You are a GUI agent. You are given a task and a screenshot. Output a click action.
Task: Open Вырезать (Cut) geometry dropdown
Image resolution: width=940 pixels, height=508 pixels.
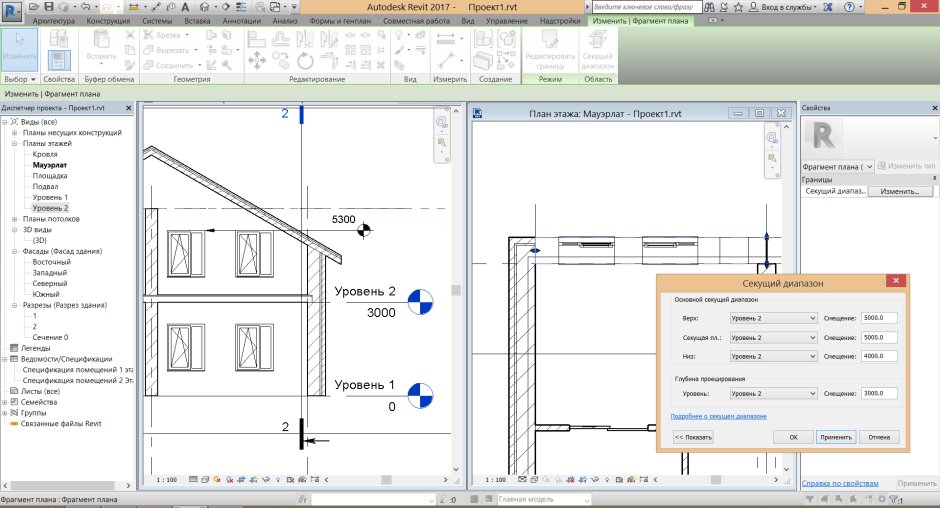pos(195,50)
